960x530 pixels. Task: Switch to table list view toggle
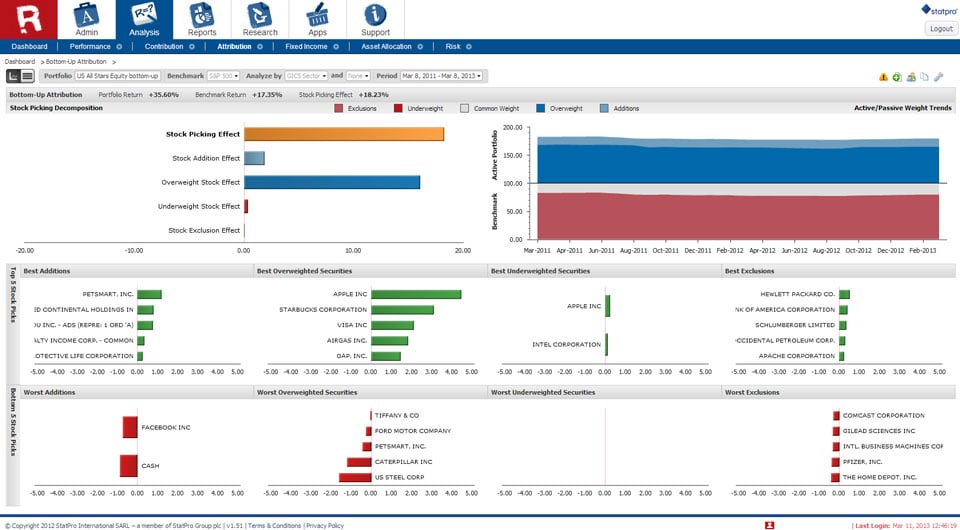(28, 76)
